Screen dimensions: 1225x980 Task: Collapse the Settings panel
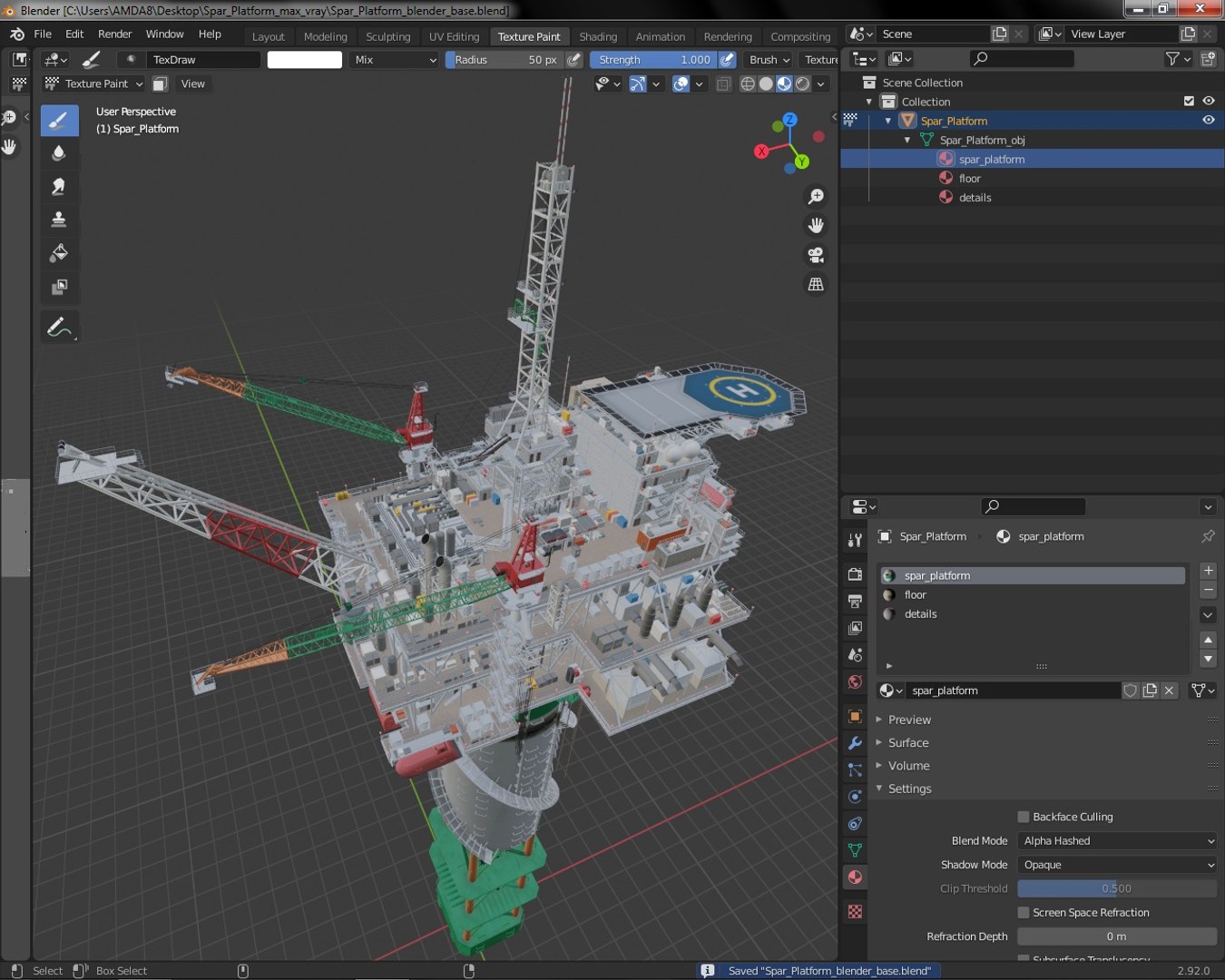pos(909,789)
